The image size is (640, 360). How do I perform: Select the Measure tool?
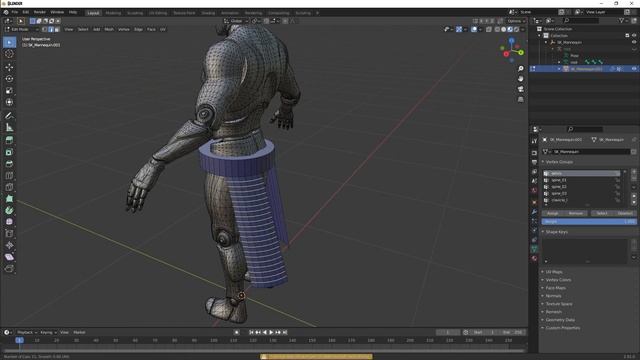[9, 128]
